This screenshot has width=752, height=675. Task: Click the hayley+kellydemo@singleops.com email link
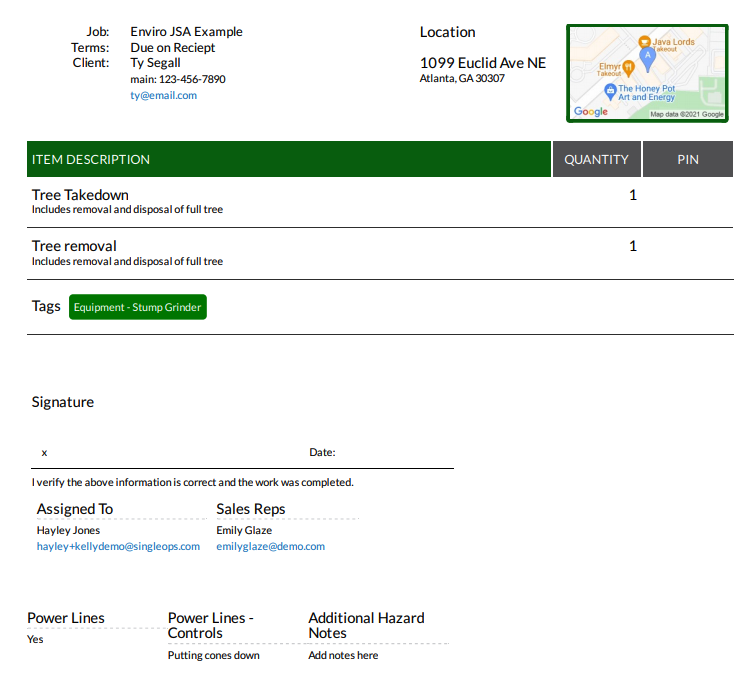coord(118,546)
